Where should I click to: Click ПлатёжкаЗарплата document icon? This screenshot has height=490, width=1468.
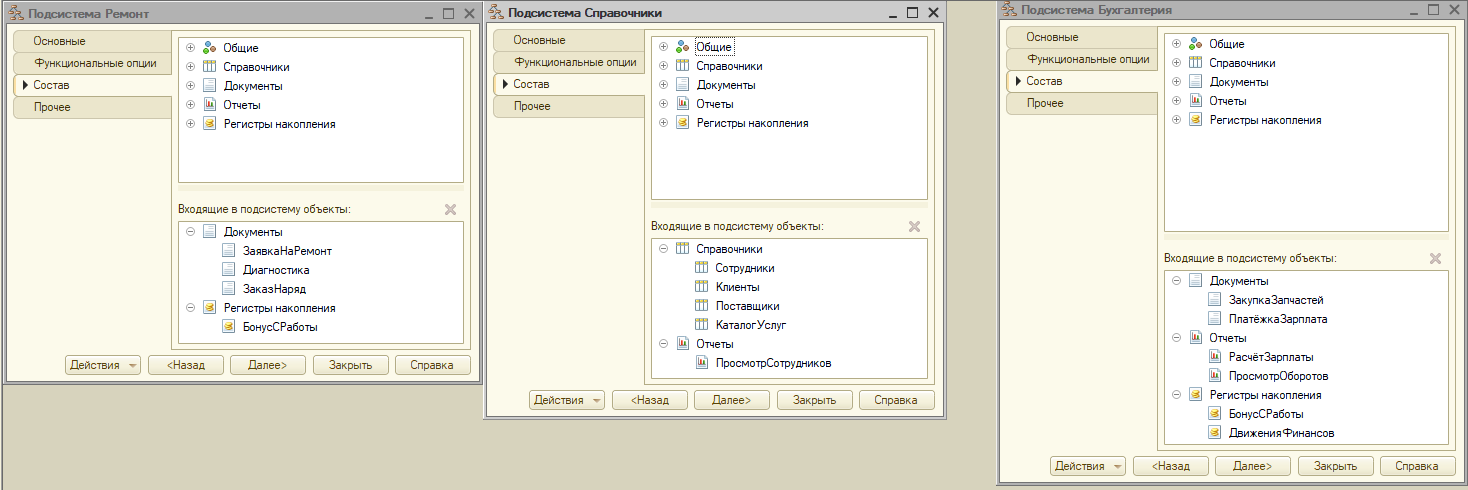[1214, 318]
